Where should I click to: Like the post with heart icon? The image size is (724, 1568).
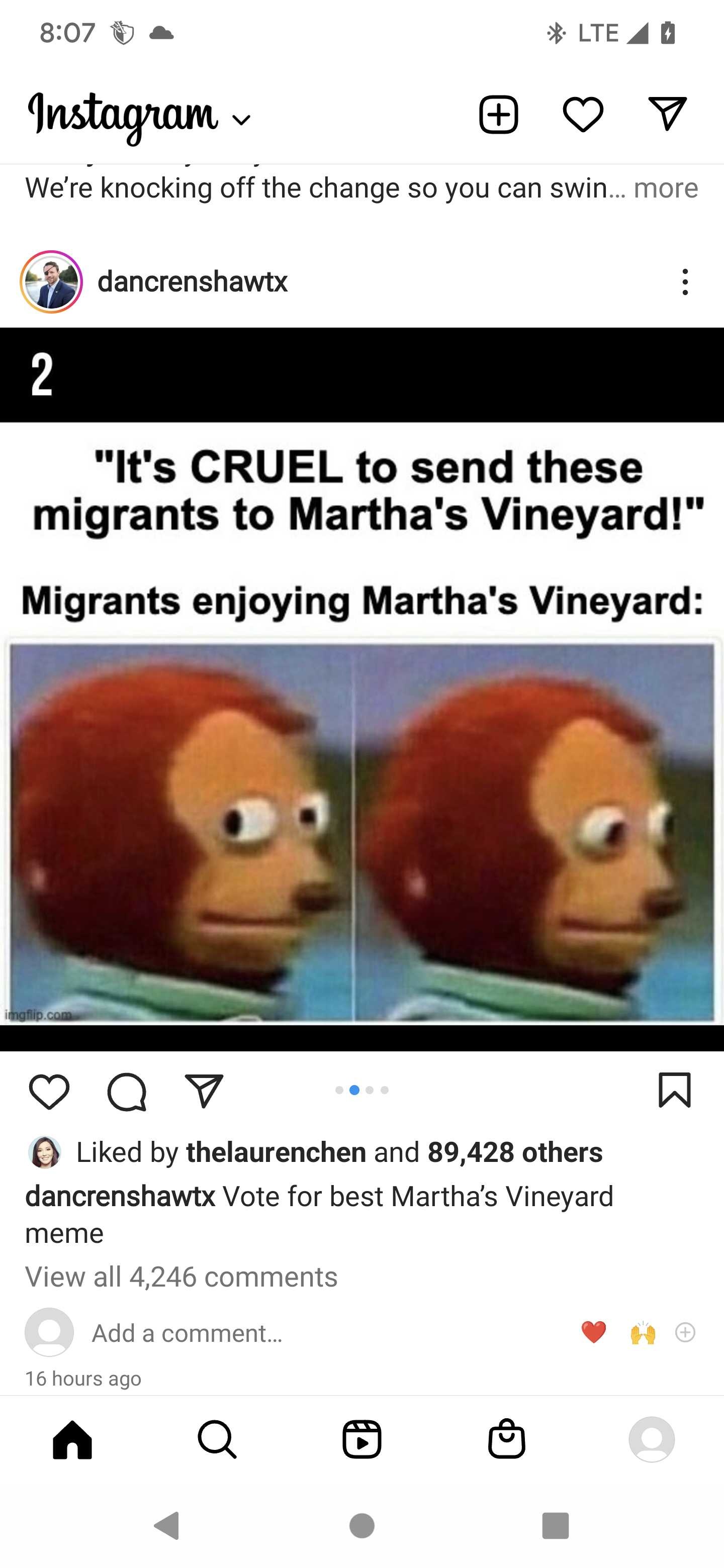(49, 1092)
